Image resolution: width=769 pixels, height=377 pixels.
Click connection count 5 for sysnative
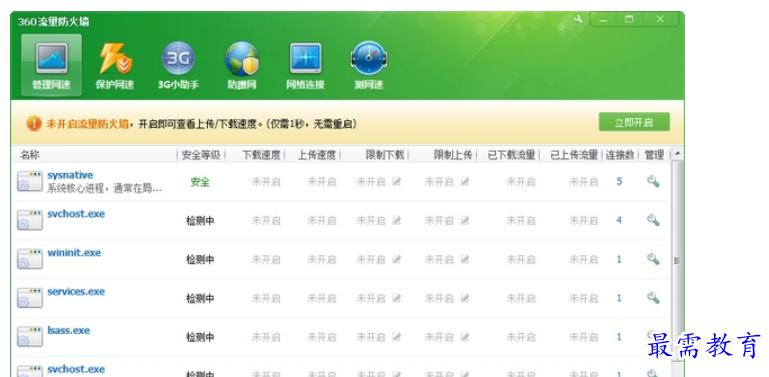(x=619, y=181)
